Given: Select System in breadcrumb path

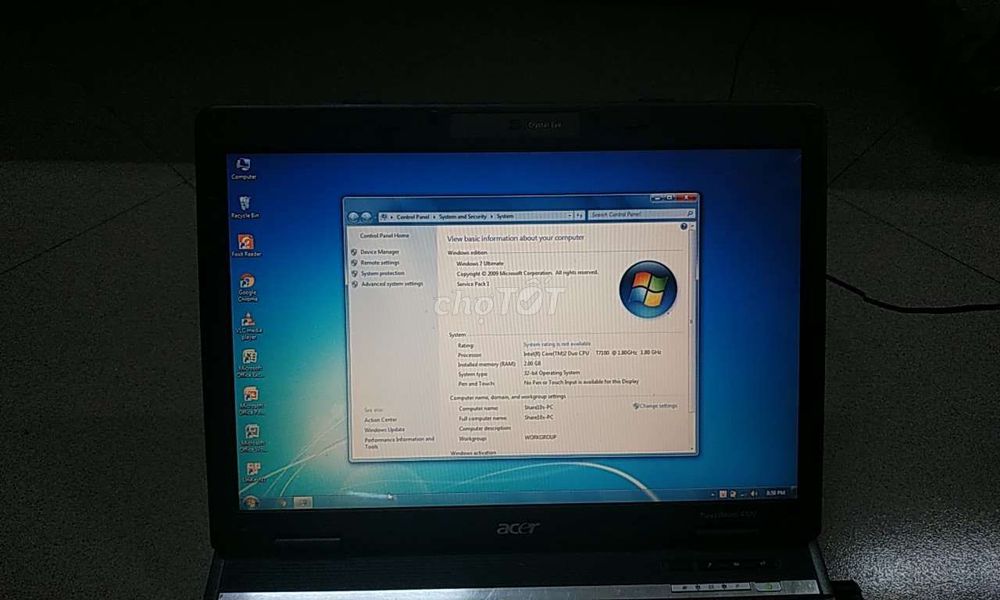Looking at the screenshot, I should click(505, 216).
